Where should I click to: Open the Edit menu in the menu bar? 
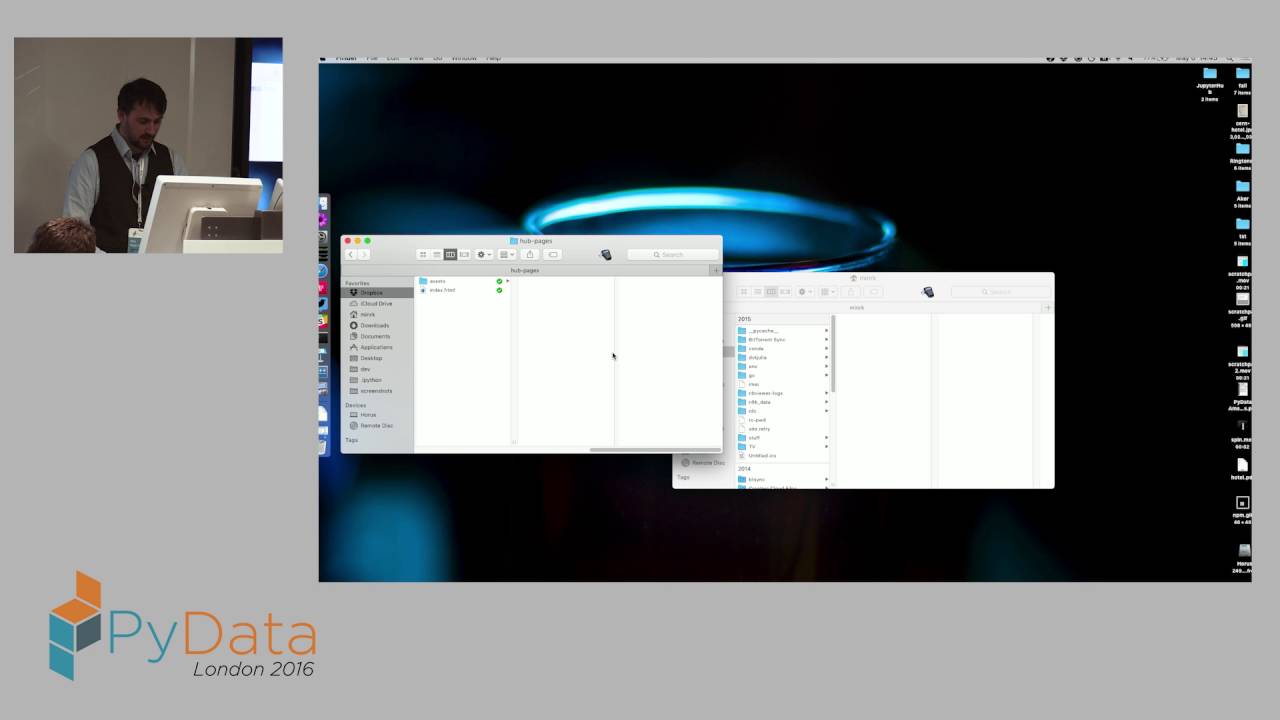coord(393,59)
